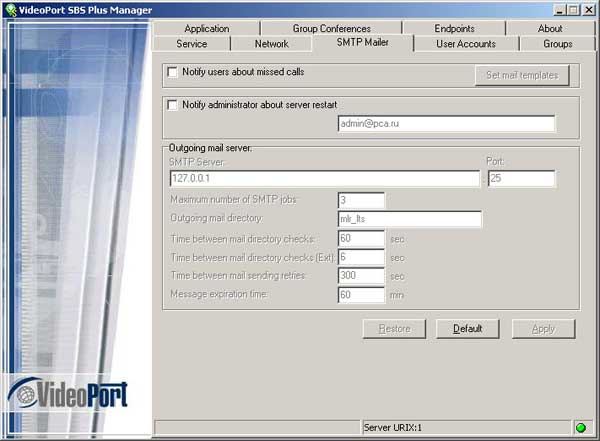
Task: Select the Service tab
Action: tap(191, 44)
